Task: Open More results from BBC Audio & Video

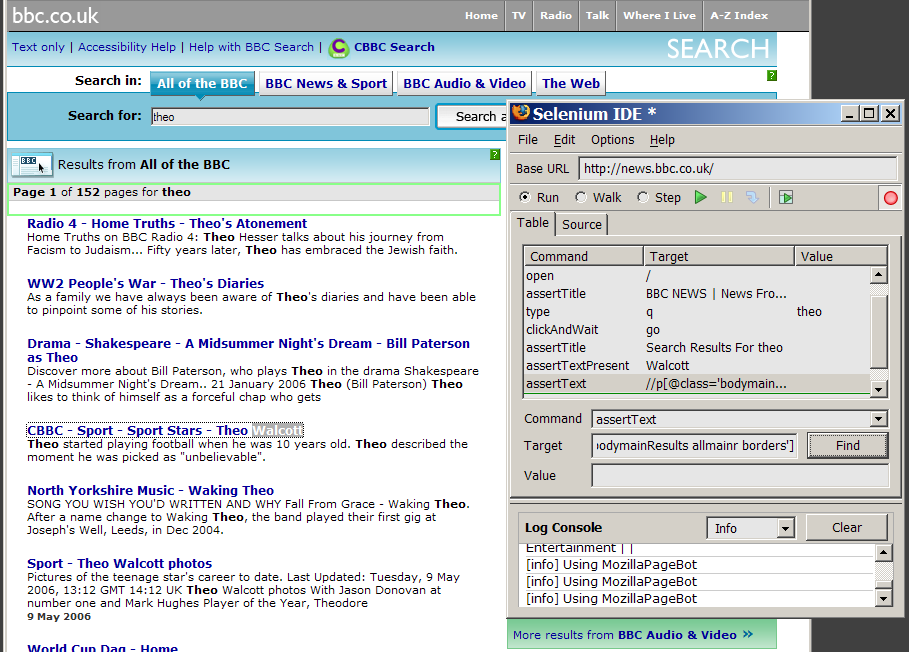Action: (x=632, y=635)
